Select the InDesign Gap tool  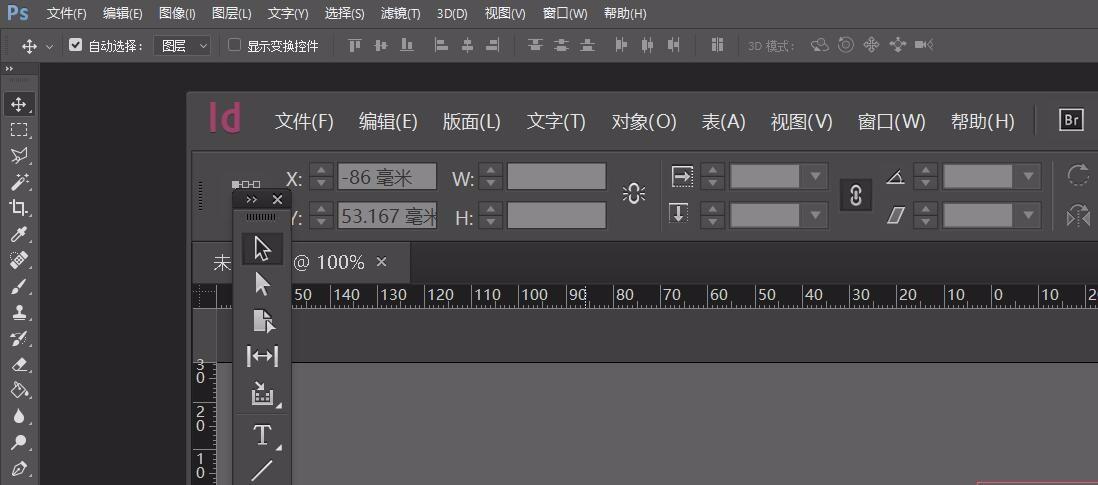(x=263, y=357)
